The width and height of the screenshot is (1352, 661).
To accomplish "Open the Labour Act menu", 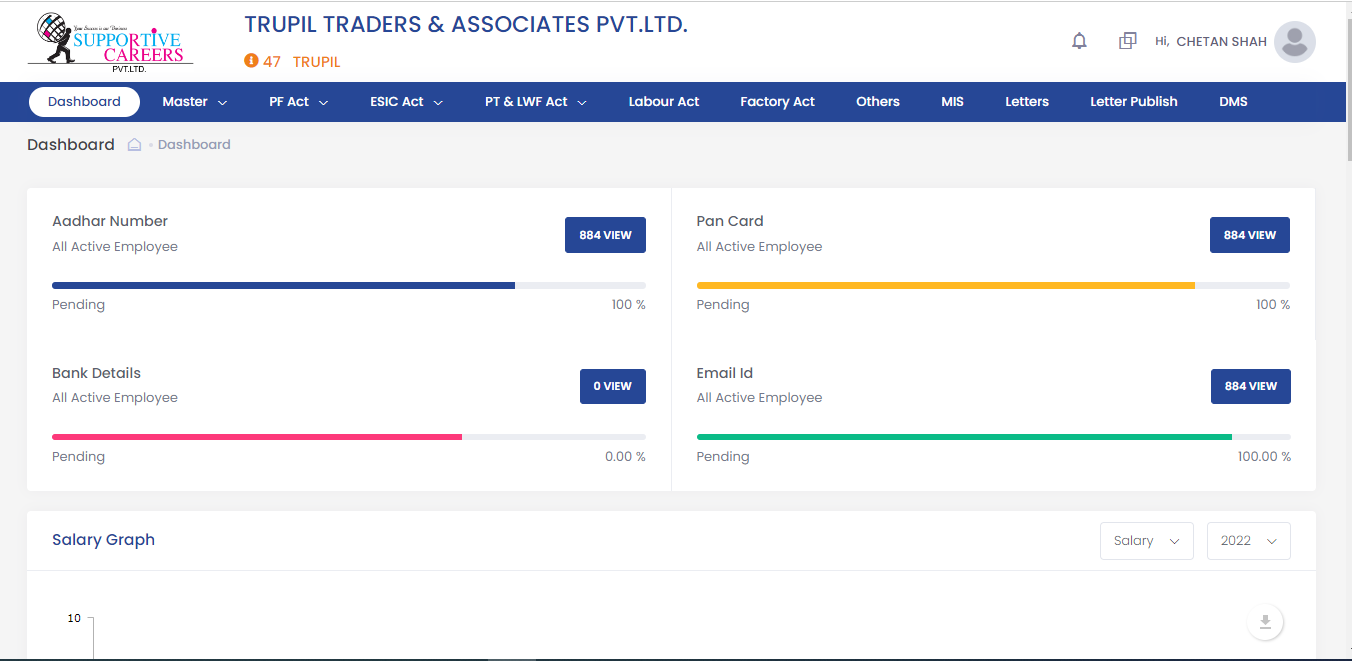I will (664, 102).
